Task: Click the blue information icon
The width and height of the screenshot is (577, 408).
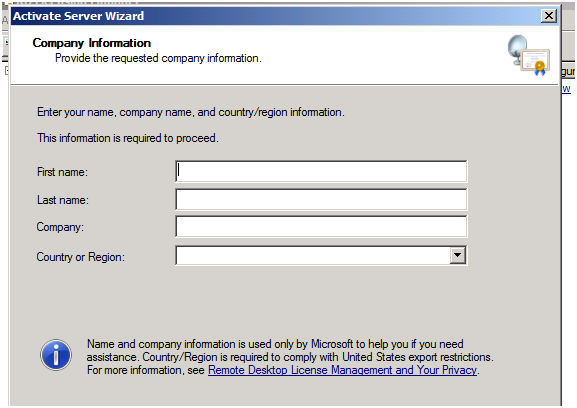Action: [56, 355]
